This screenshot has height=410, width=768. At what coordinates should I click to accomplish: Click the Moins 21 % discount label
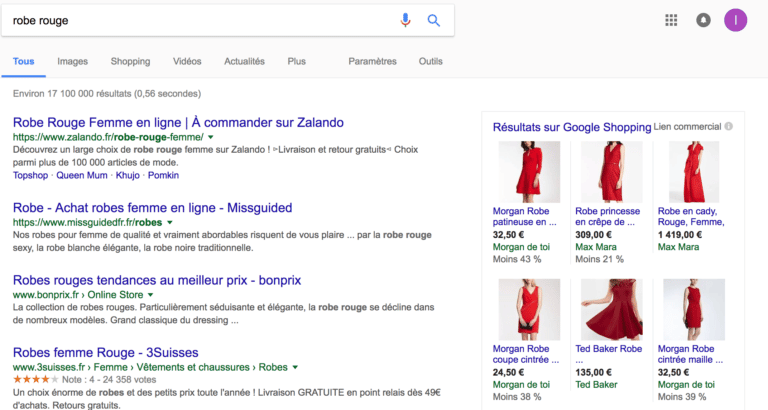click(x=600, y=259)
